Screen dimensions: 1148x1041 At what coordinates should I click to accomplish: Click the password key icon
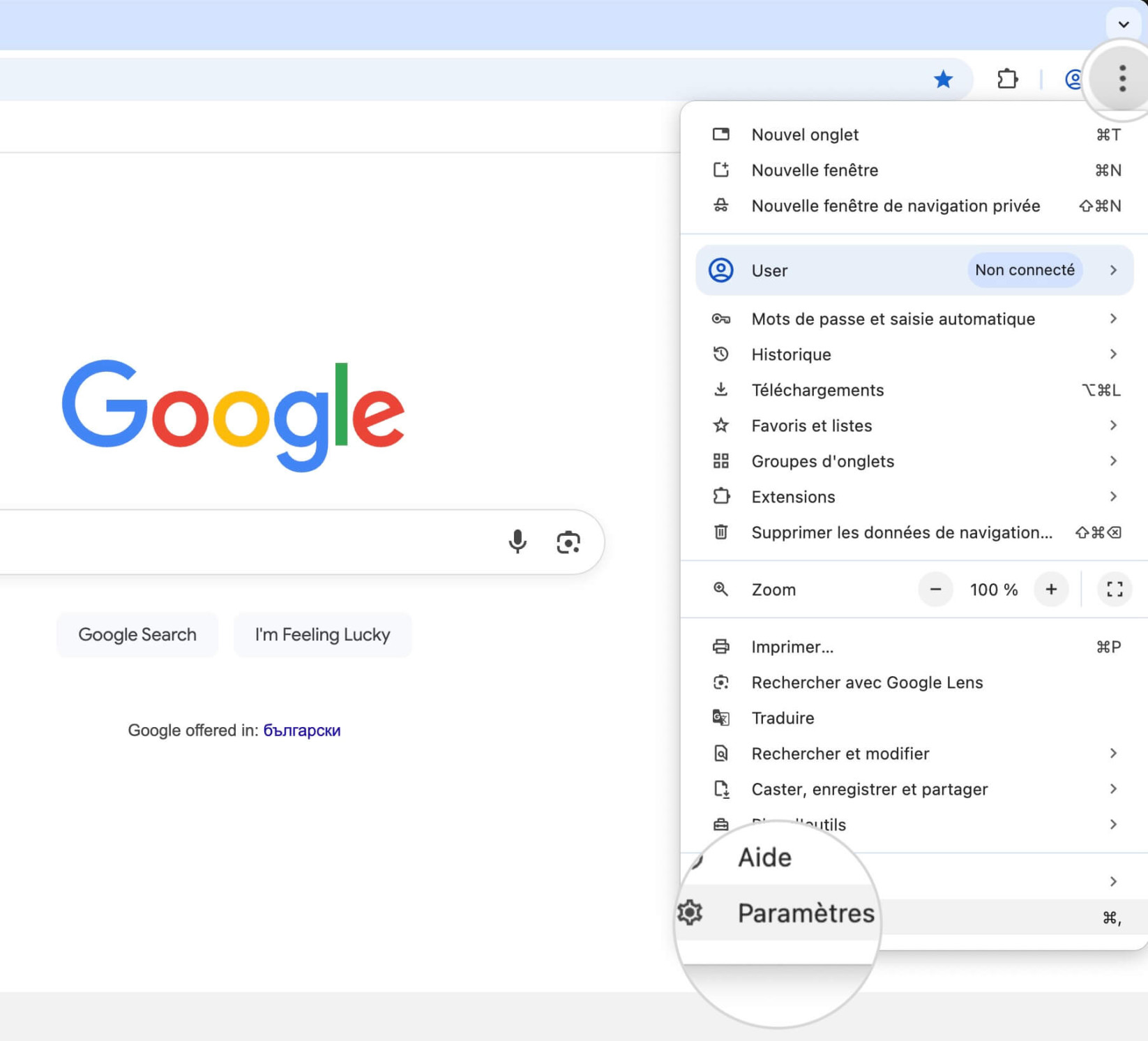pyautogui.click(x=721, y=319)
